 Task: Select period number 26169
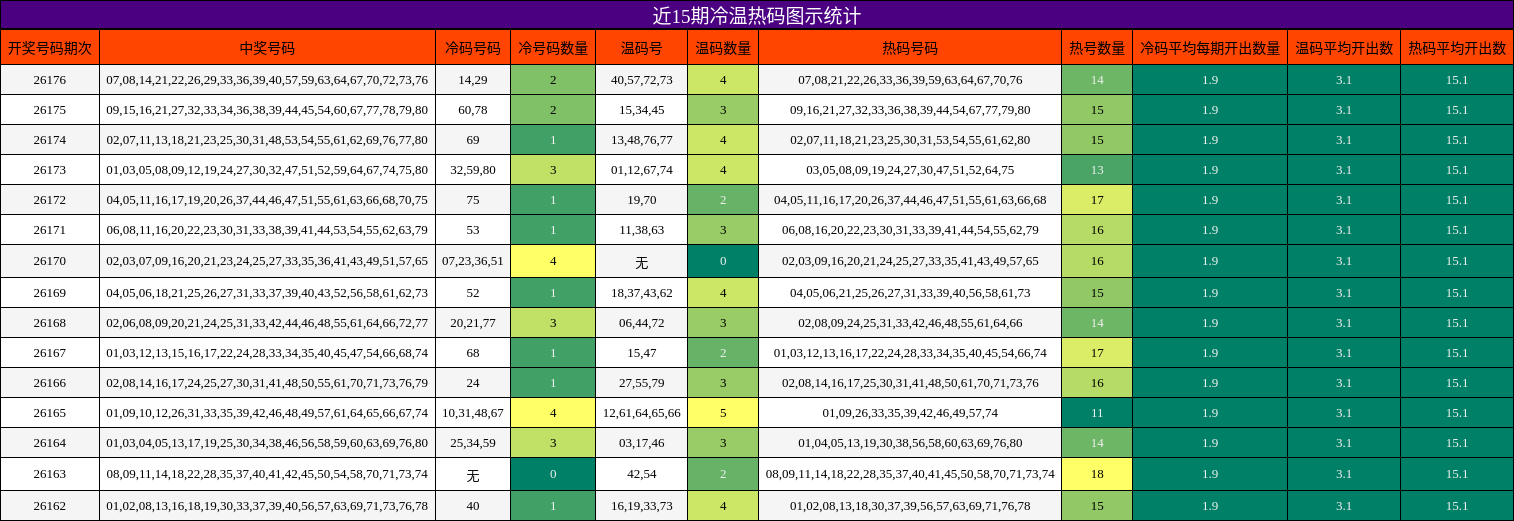50,293
